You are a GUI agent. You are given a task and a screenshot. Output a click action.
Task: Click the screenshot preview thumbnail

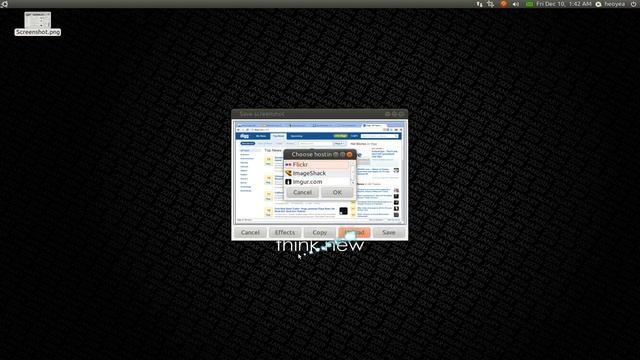[320, 172]
